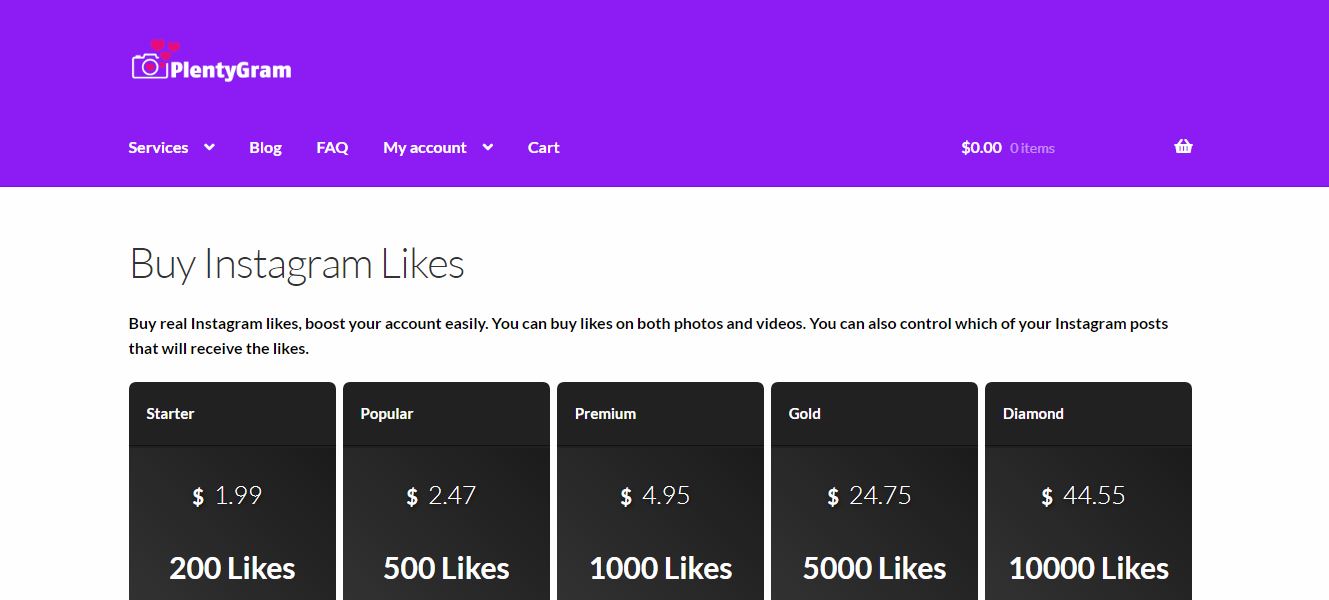
Task: Click the $0.00 cart total
Action: (x=981, y=147)
